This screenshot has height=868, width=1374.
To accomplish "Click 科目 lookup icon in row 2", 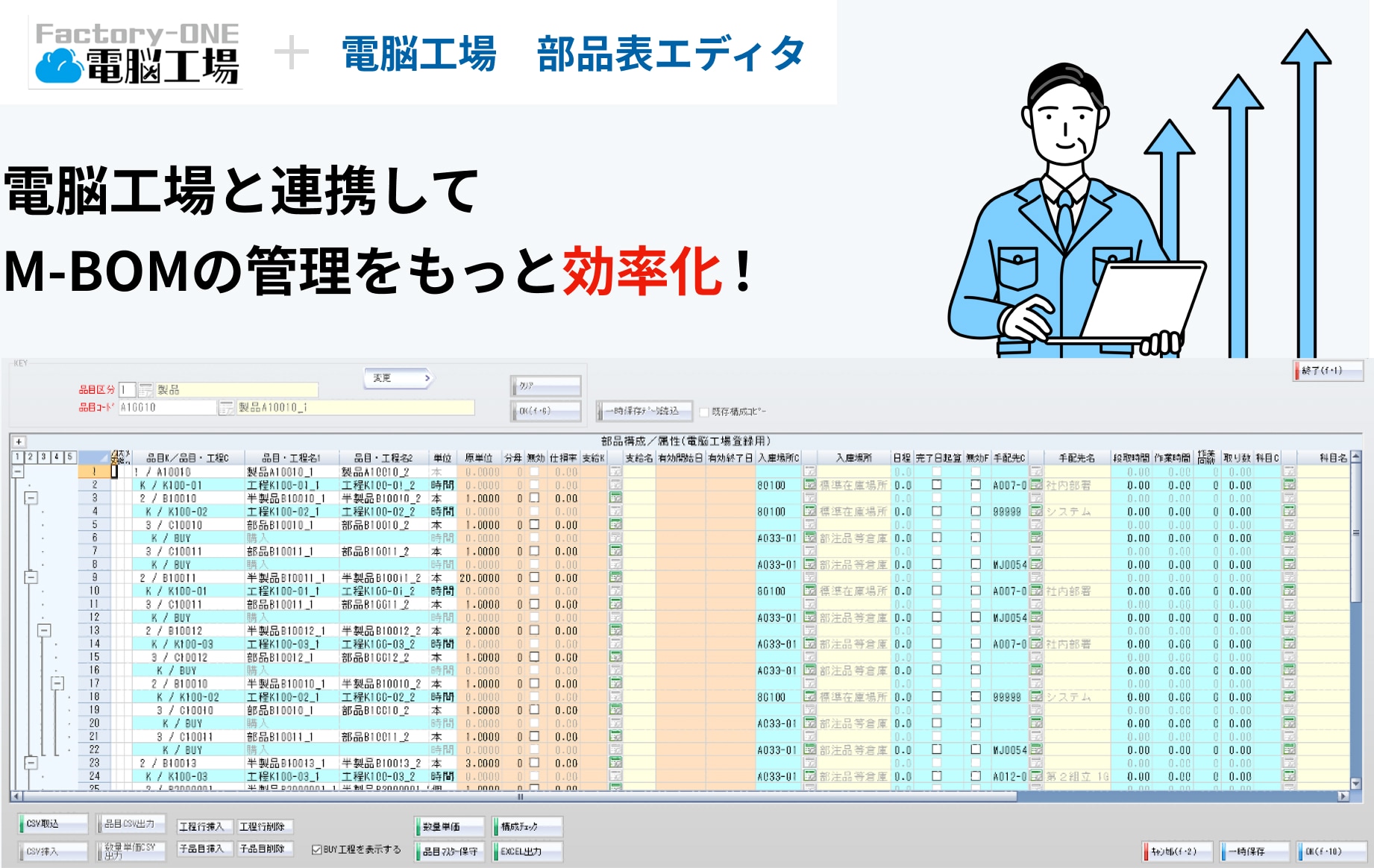I will (x=1289, y=485).
